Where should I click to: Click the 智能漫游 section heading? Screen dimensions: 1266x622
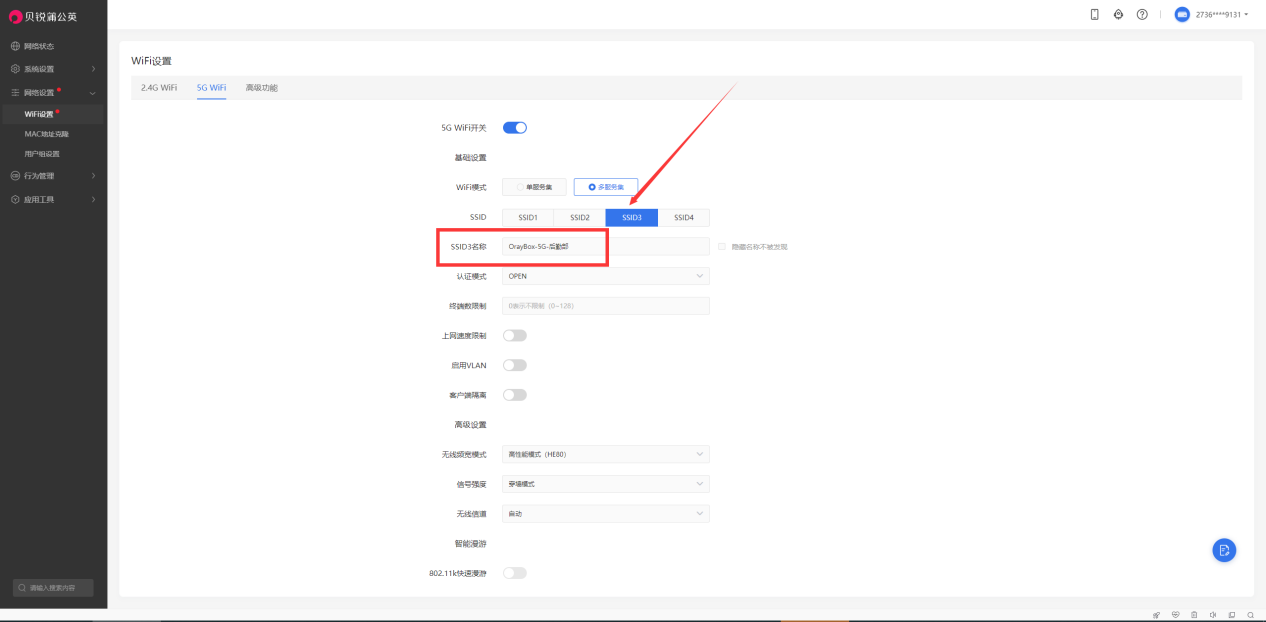coord(470,544)
